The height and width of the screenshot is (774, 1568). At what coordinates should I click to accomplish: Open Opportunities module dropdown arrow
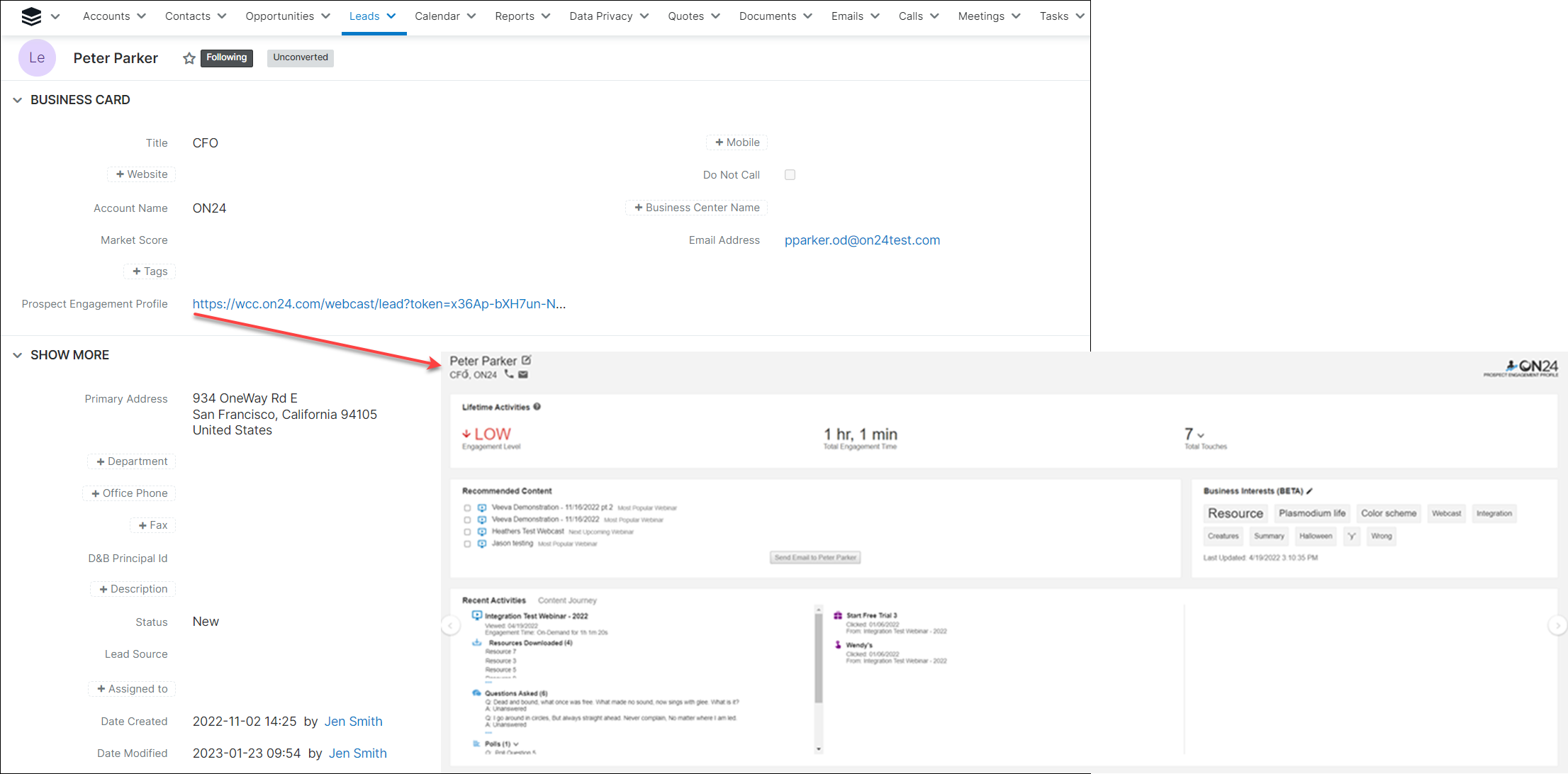pyautogui.click(x=325, y=16)
